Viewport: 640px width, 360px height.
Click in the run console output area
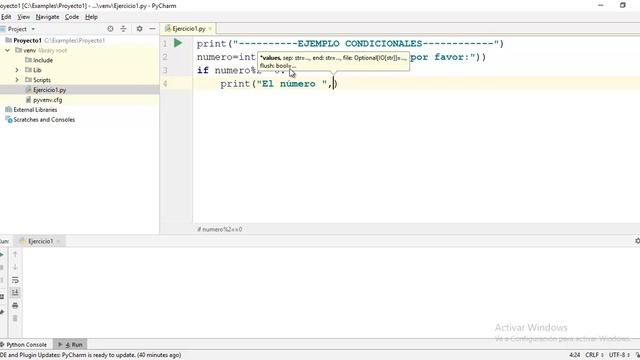(331, 292)
